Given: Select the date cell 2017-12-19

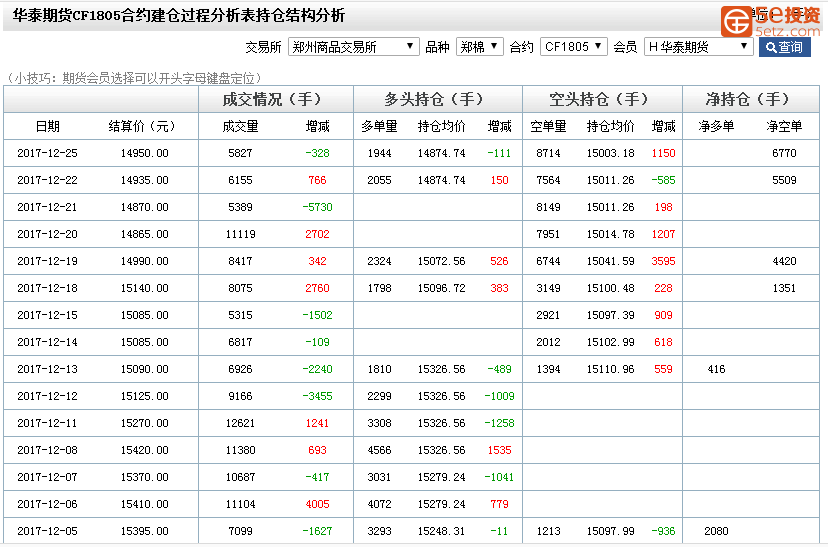Looking at the screenshot, I should click(x=48, y=261).
